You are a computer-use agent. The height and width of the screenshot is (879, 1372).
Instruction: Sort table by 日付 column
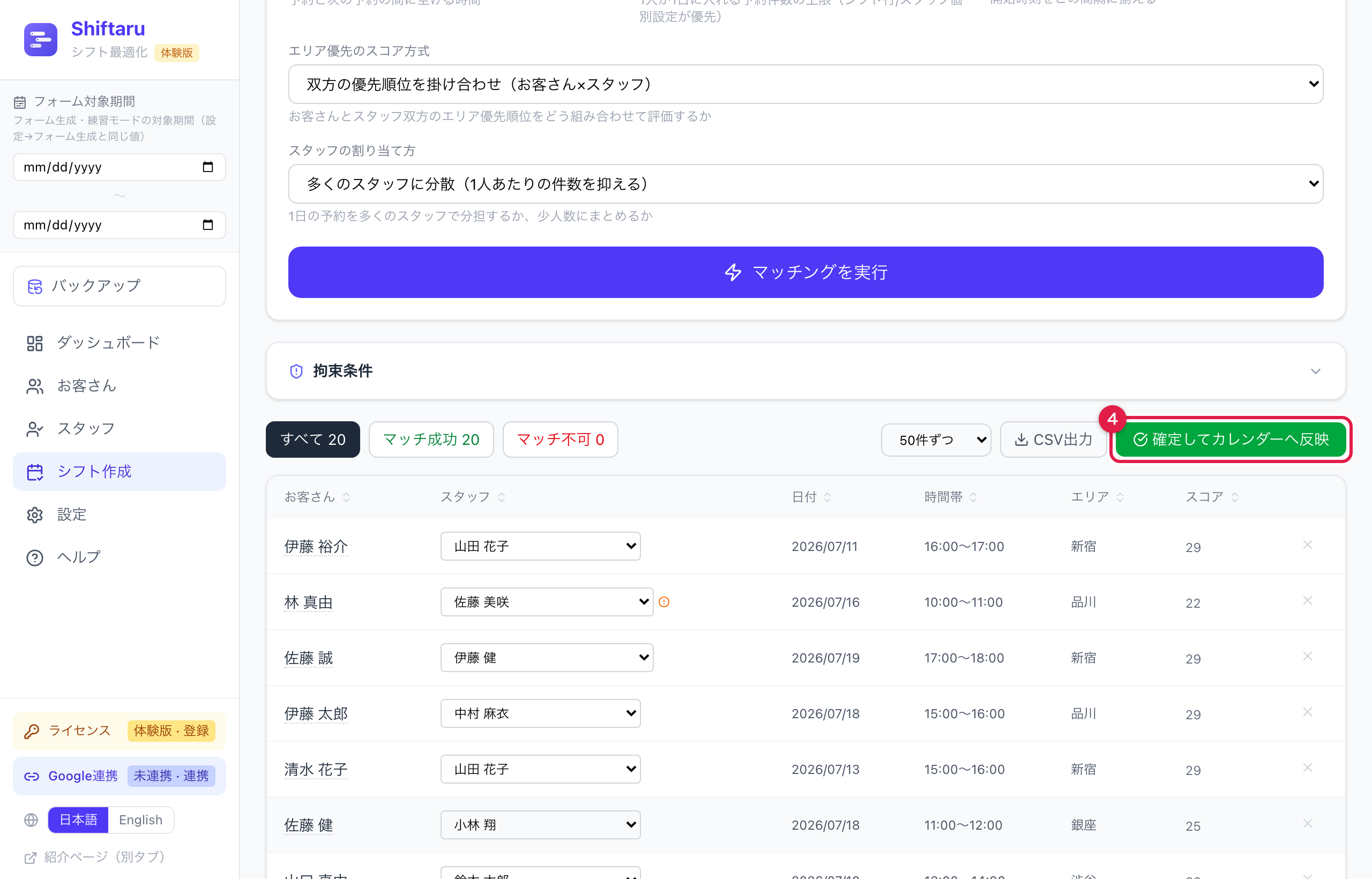coord(811,497)
